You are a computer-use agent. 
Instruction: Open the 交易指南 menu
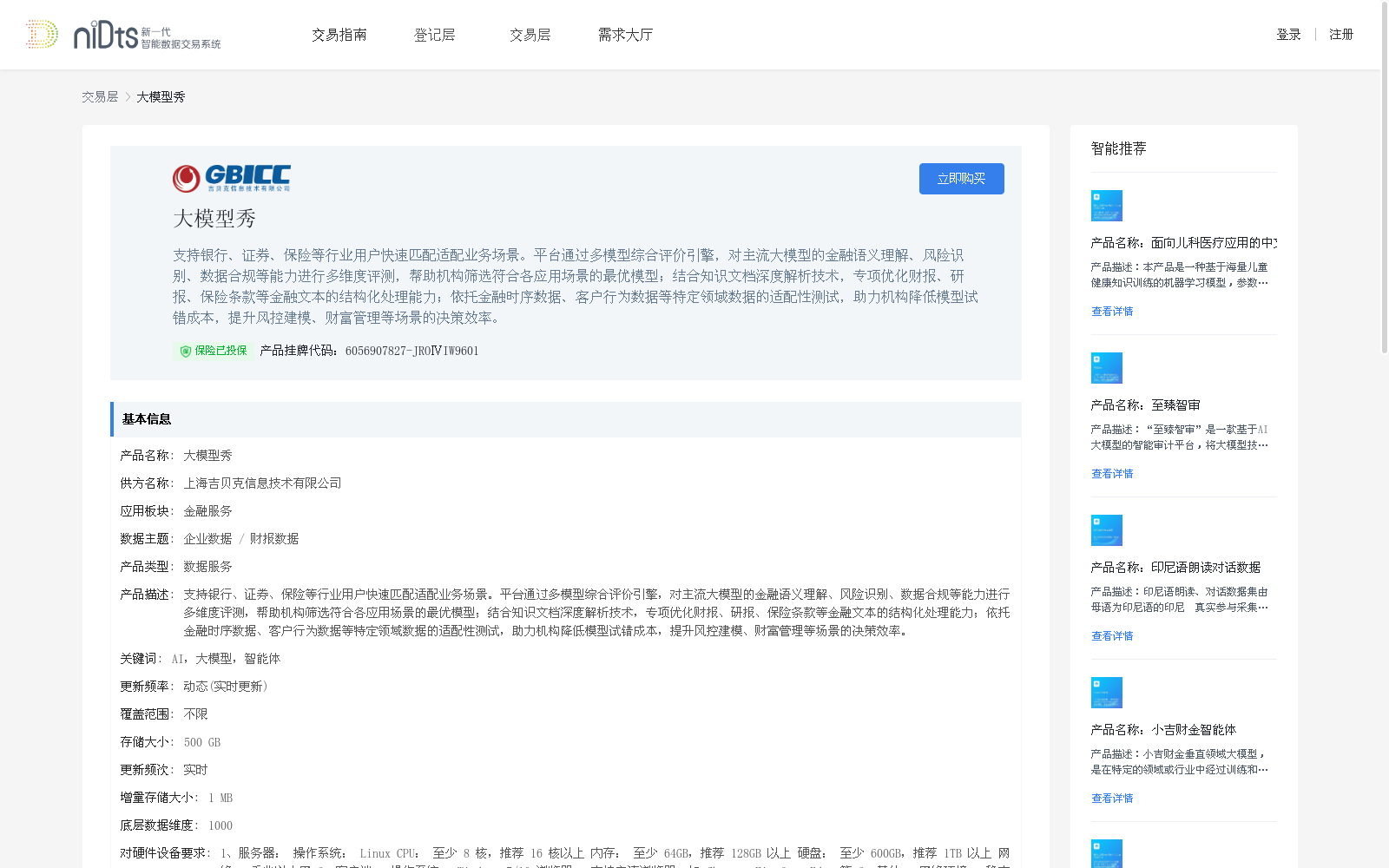[339, 35]
